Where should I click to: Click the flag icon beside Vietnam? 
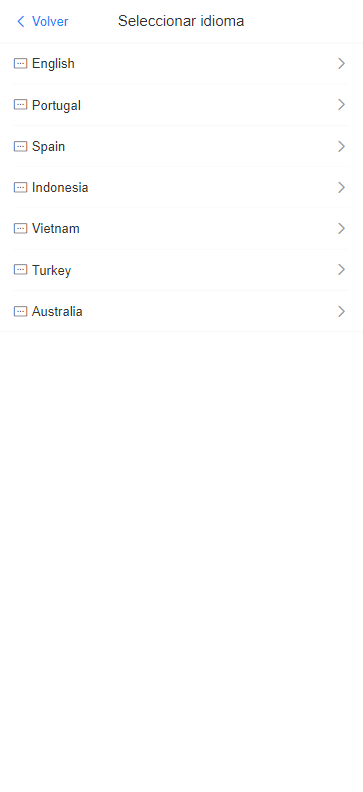[20, 229]
